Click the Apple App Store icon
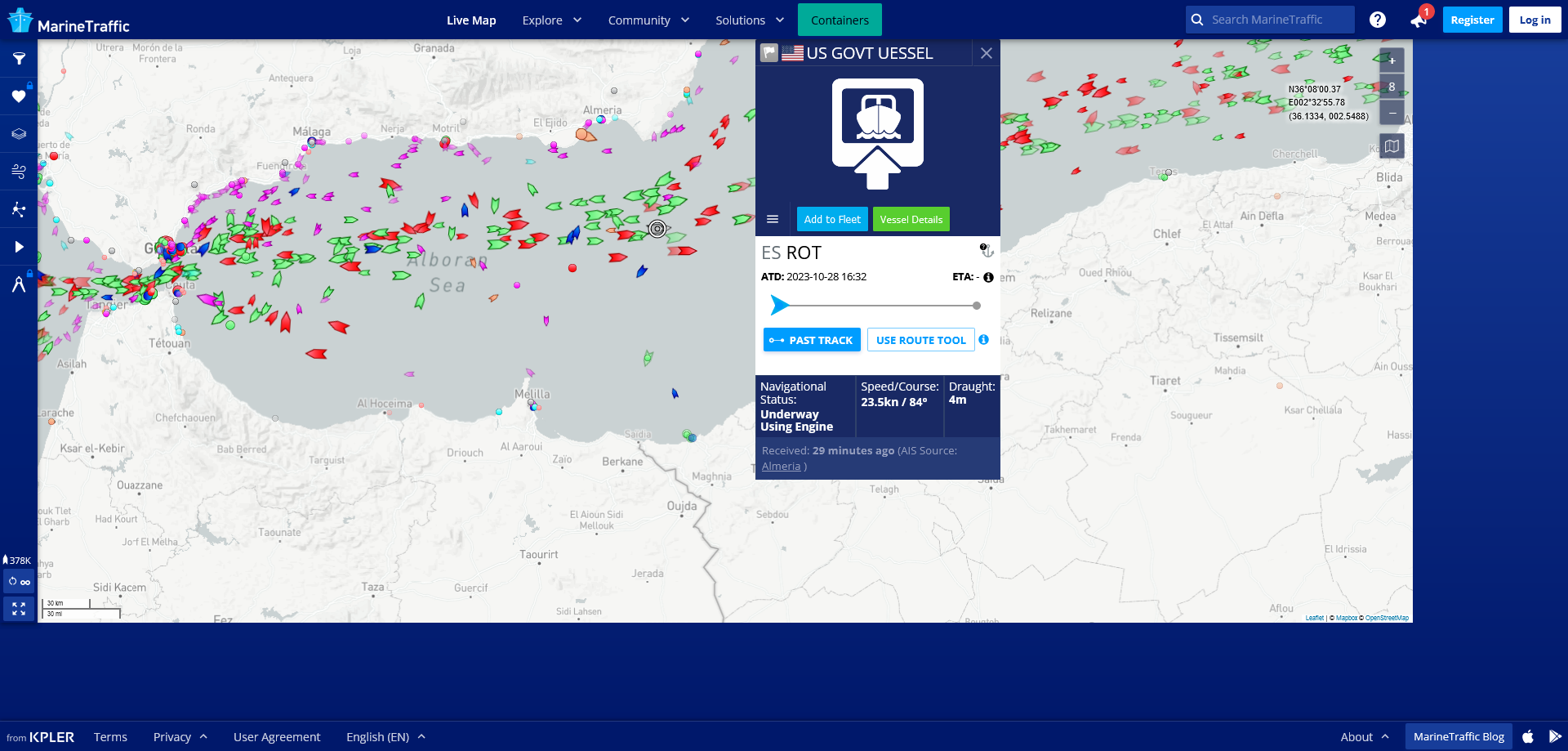 click(1528, 737)
